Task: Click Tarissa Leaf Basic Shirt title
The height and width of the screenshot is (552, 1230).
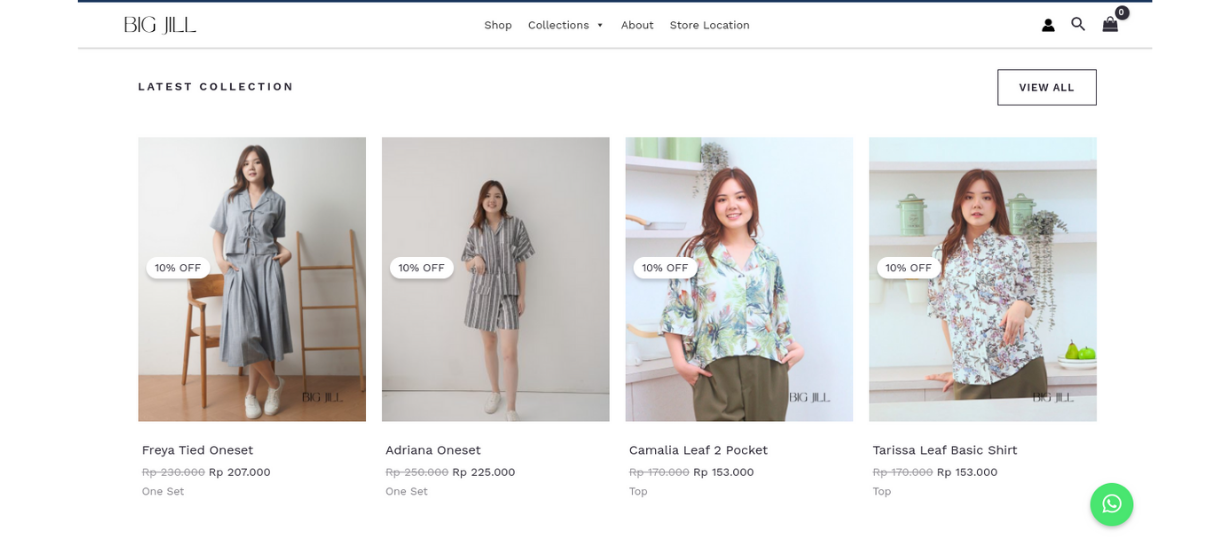Action: coord(944,450)
